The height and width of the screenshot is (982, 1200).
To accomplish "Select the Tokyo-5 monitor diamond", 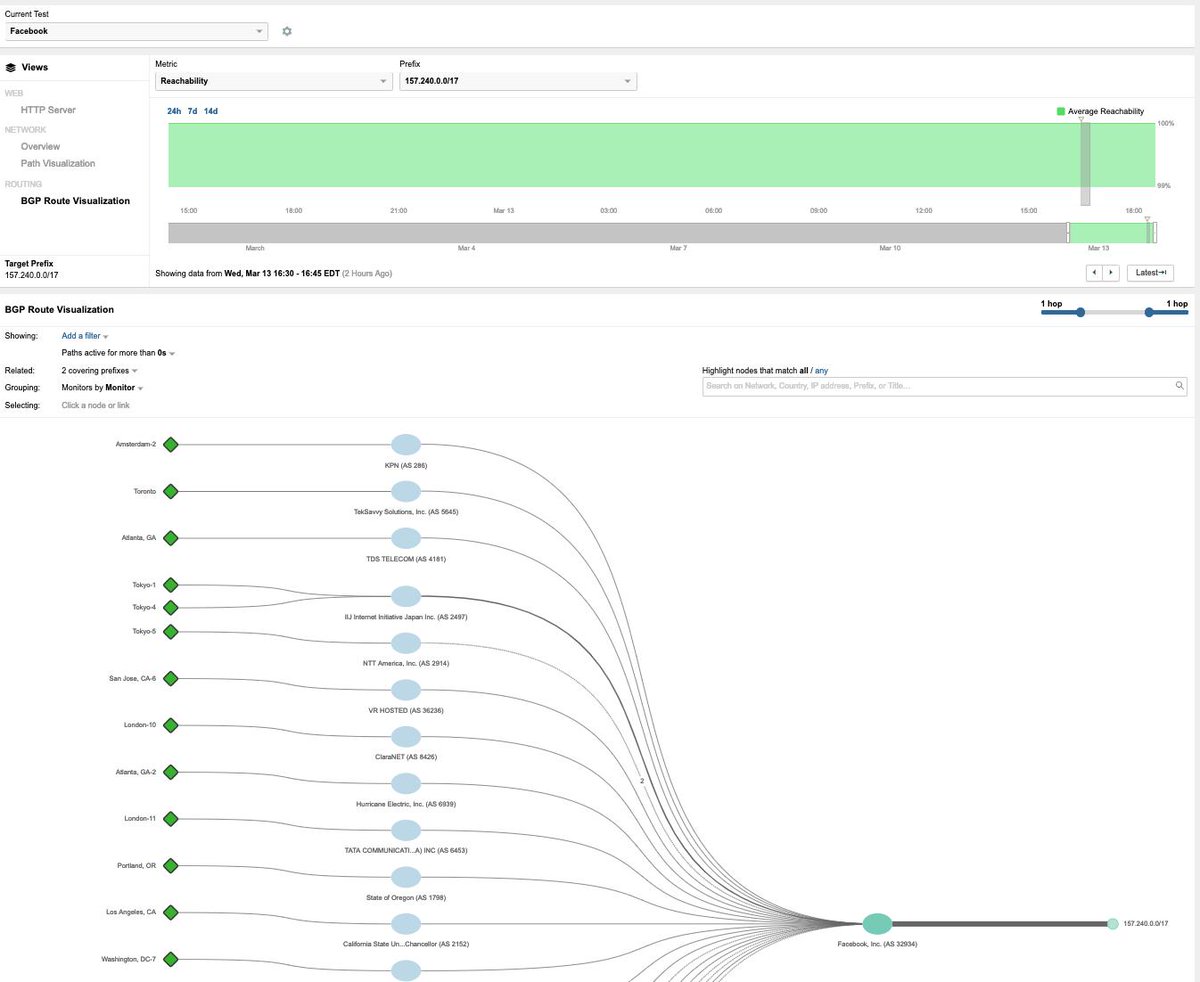I will pyautogui.click(x=170, y=631).
